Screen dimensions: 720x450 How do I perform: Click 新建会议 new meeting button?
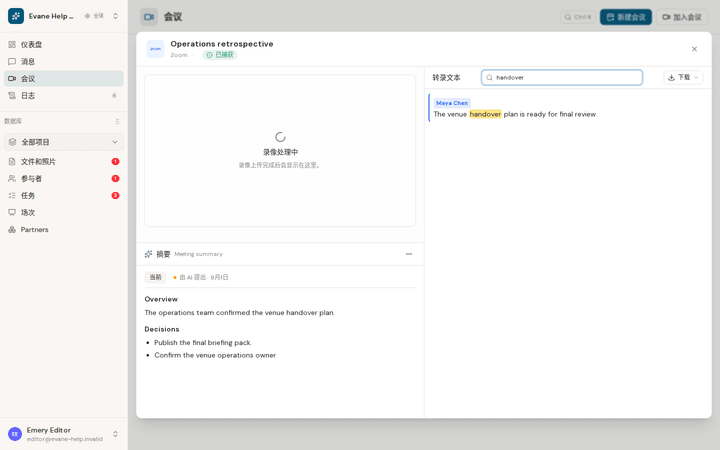point(625,17)
